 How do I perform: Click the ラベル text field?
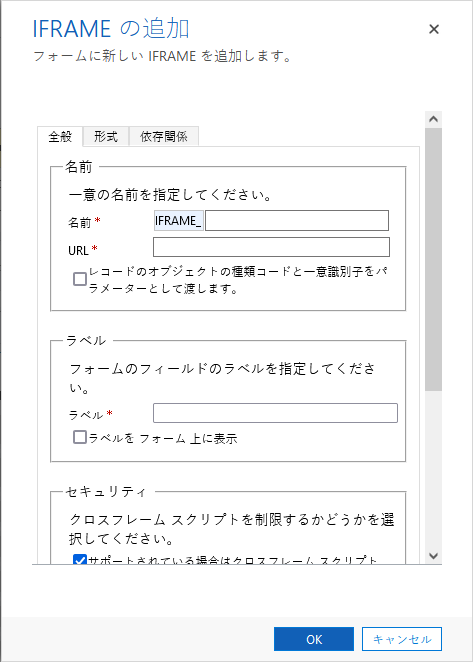[x=275, y=413]
